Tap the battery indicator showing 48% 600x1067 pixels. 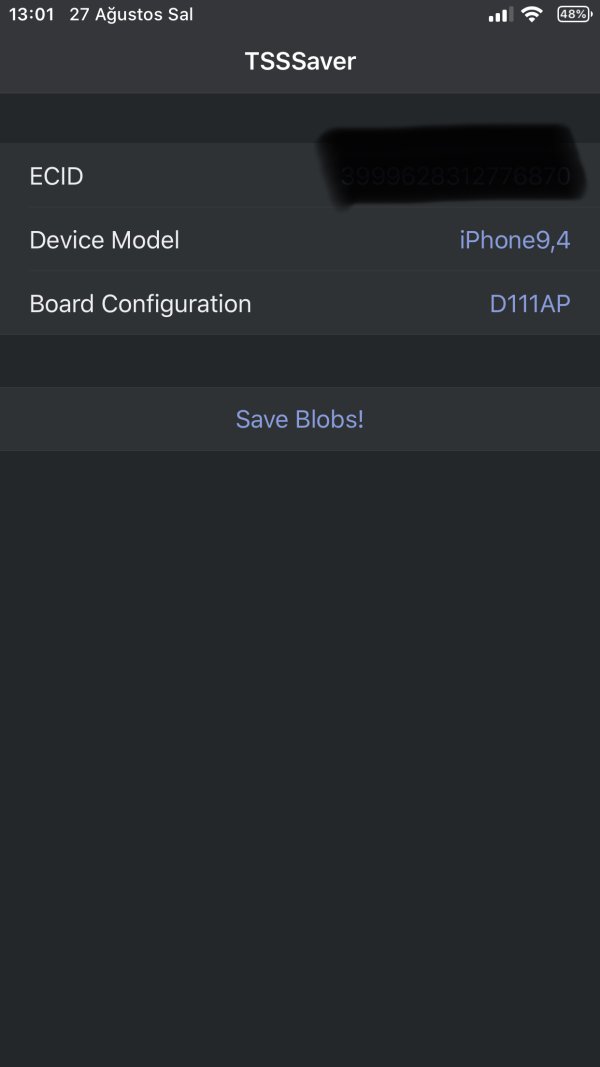pyautogui.click(x=573, y=15)
